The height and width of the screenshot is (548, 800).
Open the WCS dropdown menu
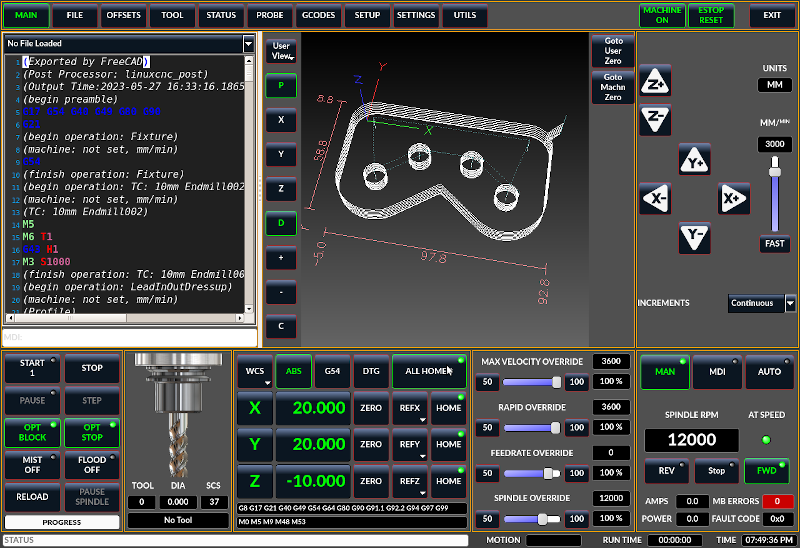click(x=255, y=371)
